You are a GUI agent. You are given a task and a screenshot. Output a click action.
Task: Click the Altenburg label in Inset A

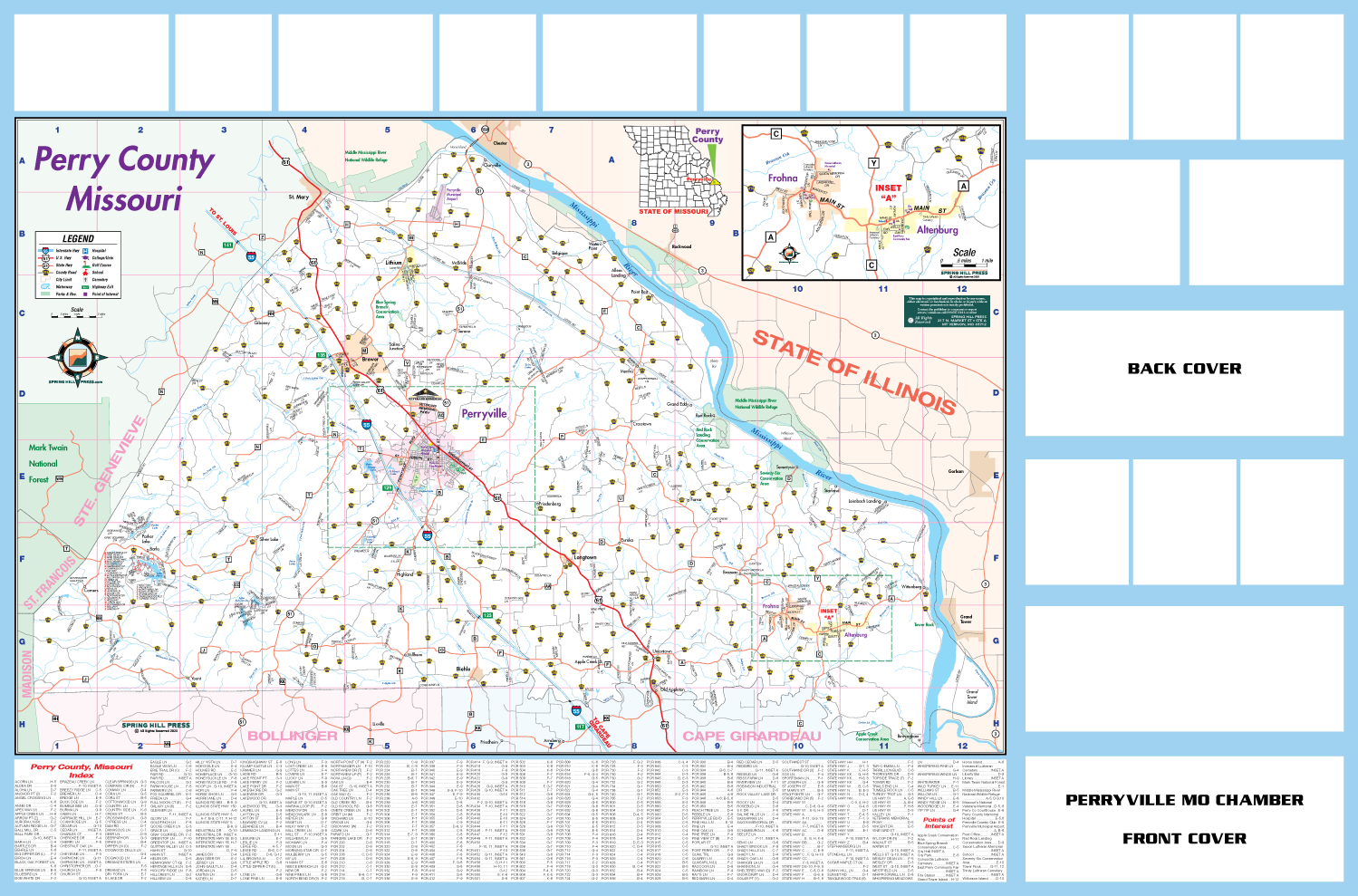tap(937, 230)
